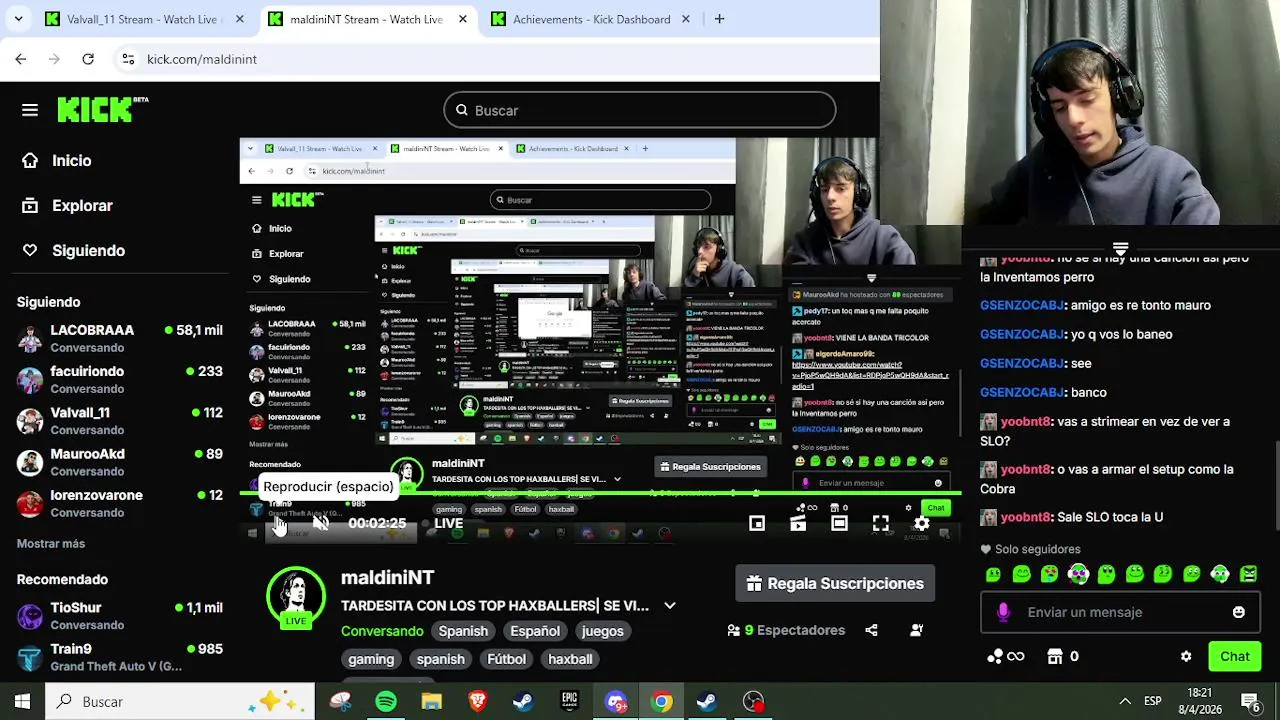
Task: Open Spotify from the taskbar
Action: tap(386, 702)
